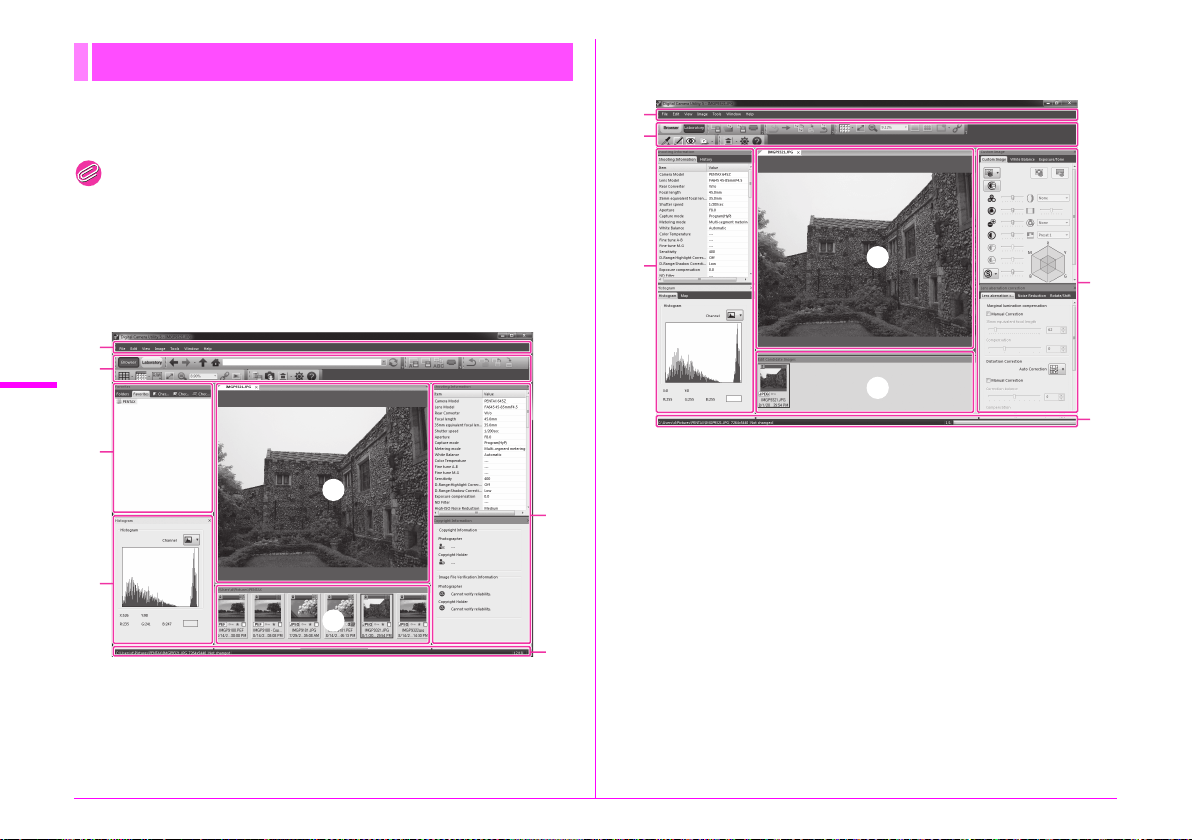Select the first thumbnail in the Browser window filmstrip

232,617
